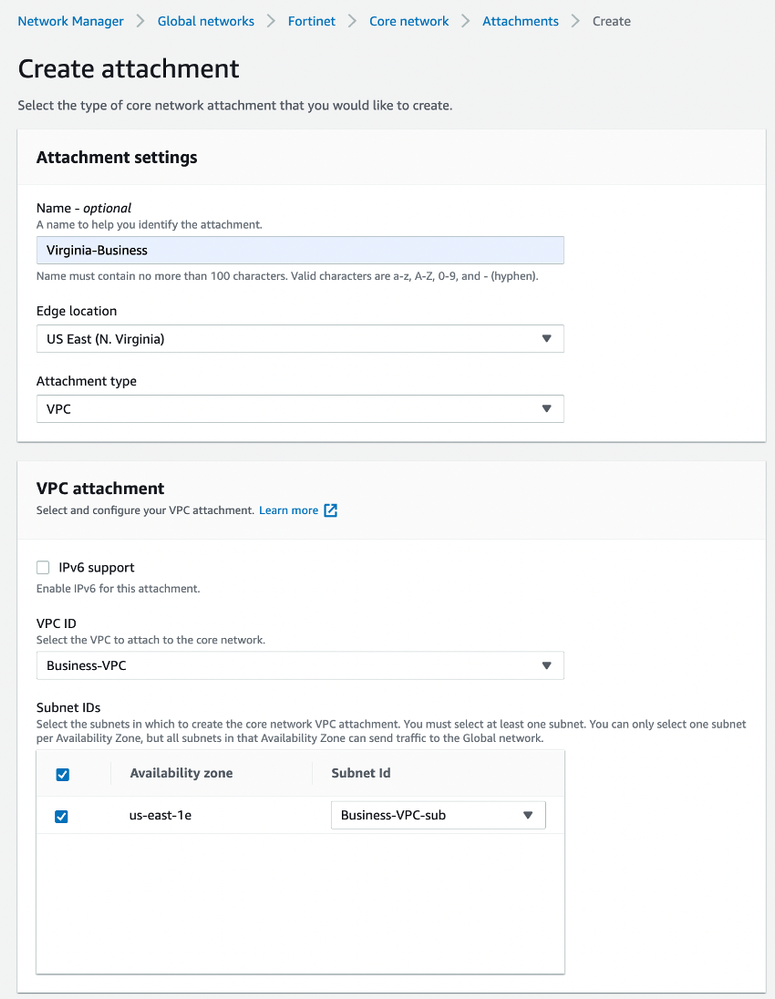Open the Fortinet breadcrumb link
The height and width of the screenshot is (999, 775).
pos(312,21)
